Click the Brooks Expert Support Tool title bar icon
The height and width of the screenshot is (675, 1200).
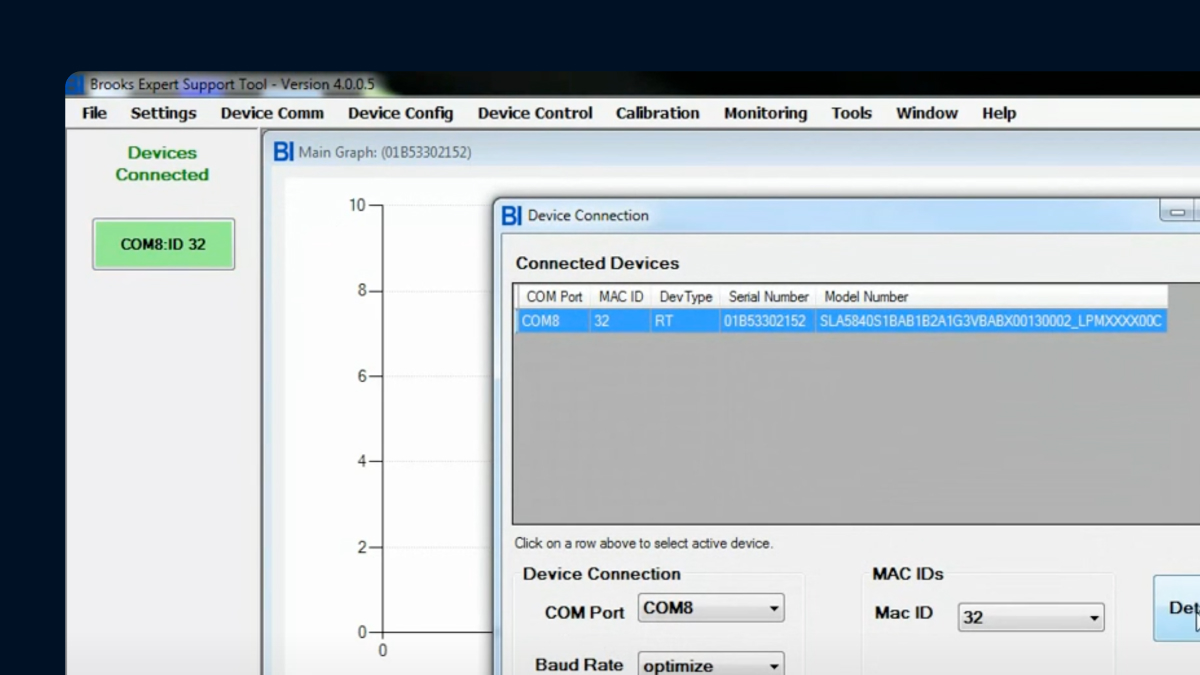coord(77,84)
